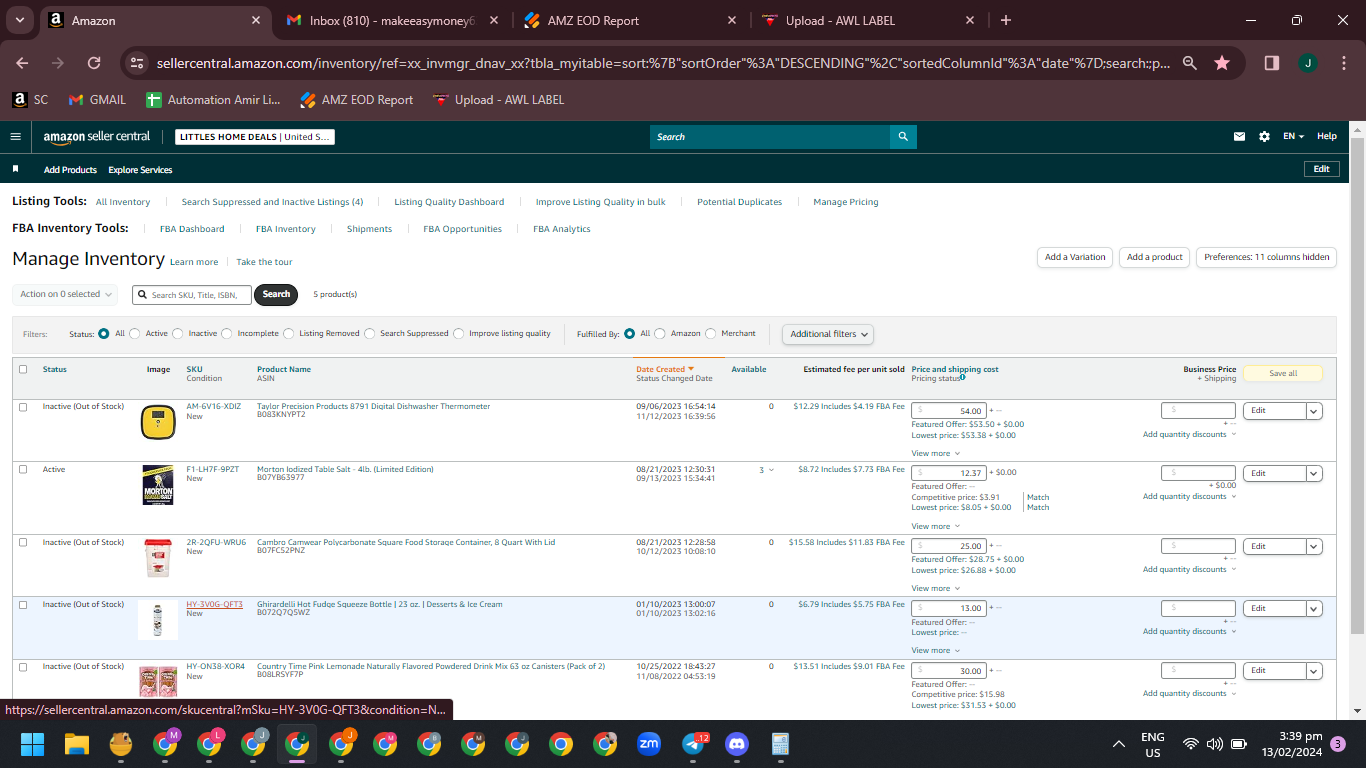Screen dimensions: 1366x768
Task: View site information in the address bar
Action: click(x=138, y=62)
